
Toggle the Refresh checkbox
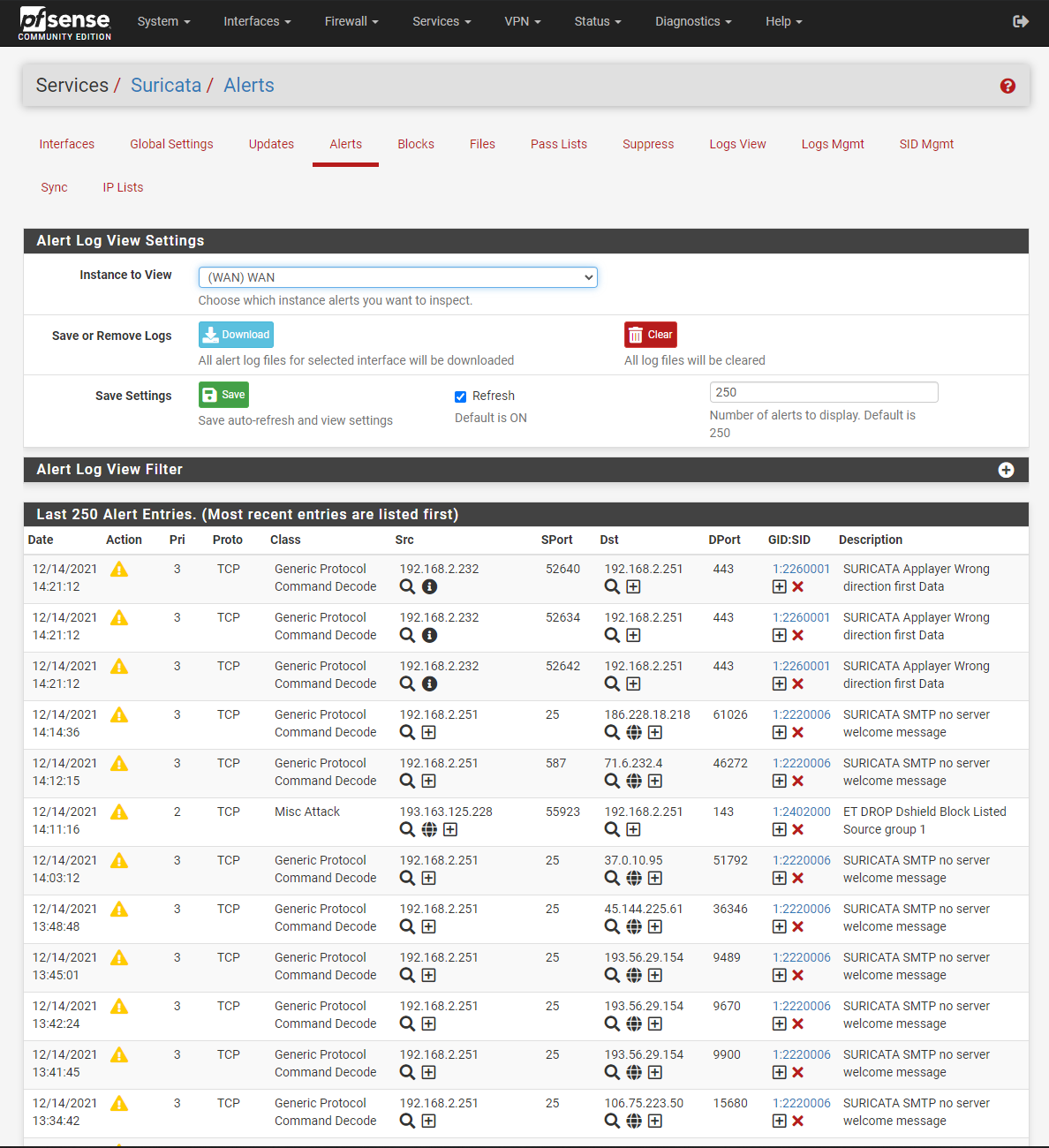point(460,397)
